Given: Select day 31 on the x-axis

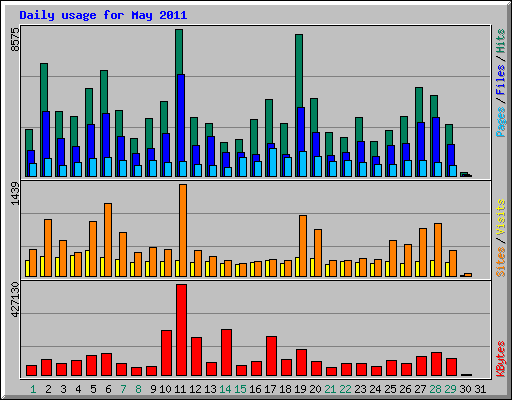Looking at the screenshot, I should click(x=480, y=389).
